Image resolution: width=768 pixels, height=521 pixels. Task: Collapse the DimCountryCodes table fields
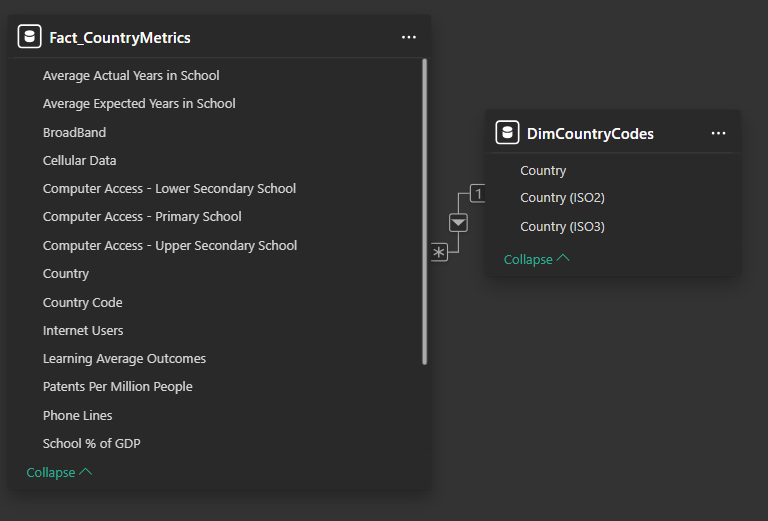tap(536, 259)
